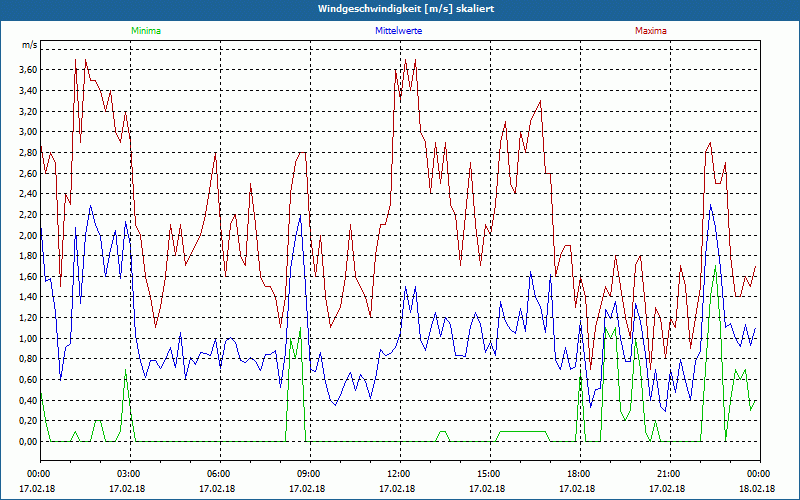800x500 pixels.
Task: Click the 3,60 y-axis value
Action: 29,70
